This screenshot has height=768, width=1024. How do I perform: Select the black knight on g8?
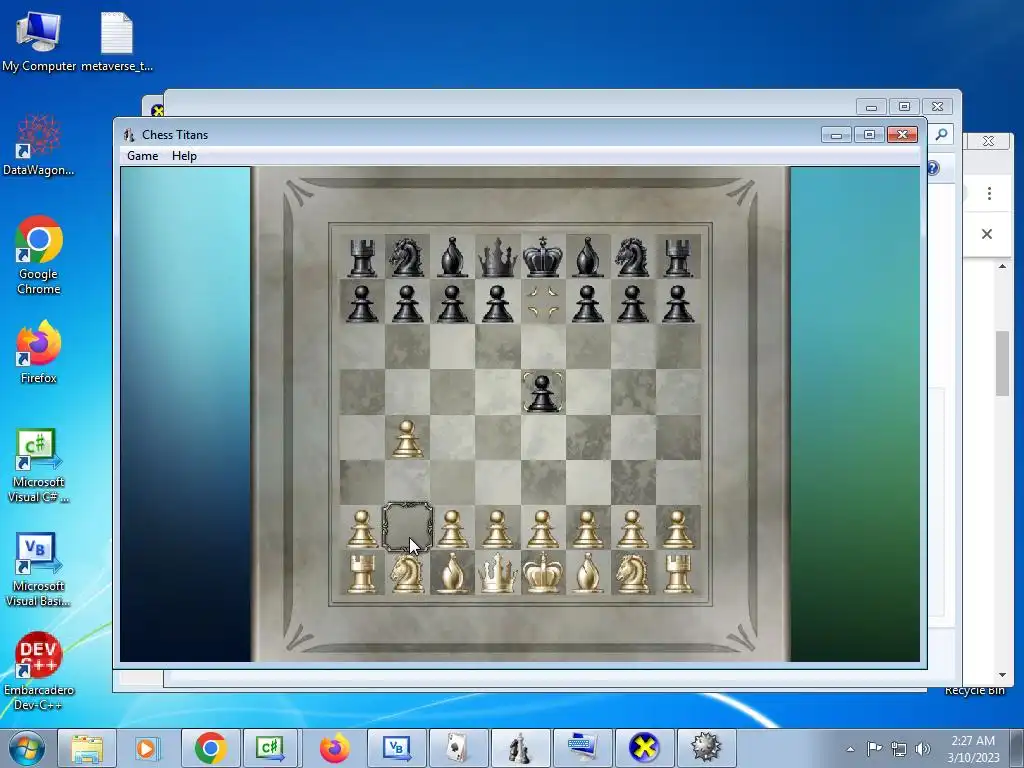[632, 257]
